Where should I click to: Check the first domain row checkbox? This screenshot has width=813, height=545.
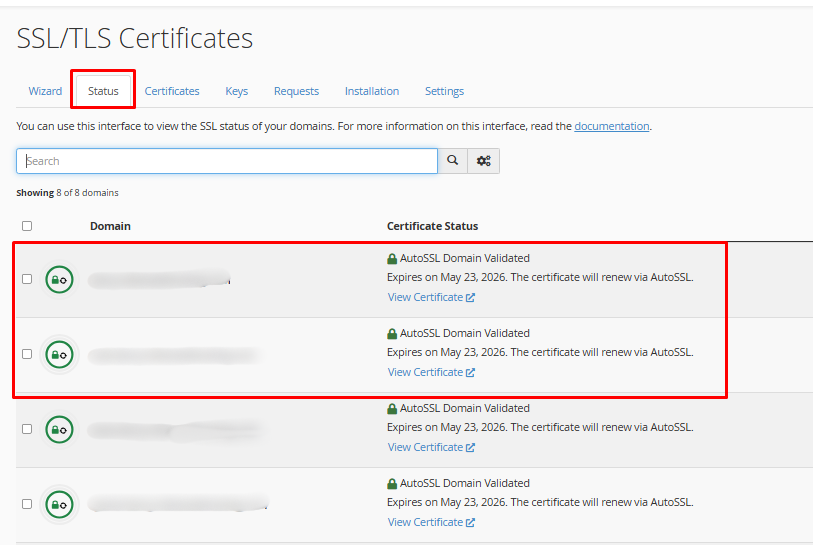tap(27, 279)
